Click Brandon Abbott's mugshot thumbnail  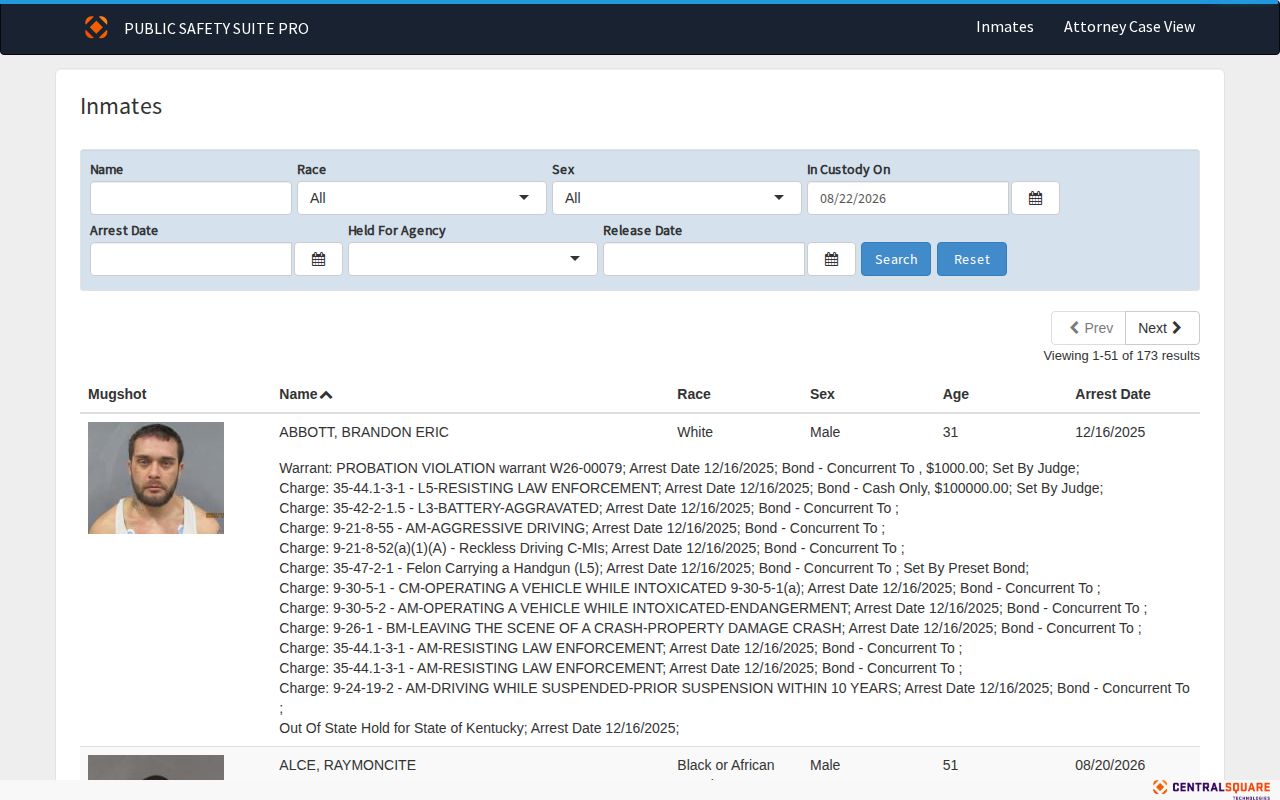[156, 478]
